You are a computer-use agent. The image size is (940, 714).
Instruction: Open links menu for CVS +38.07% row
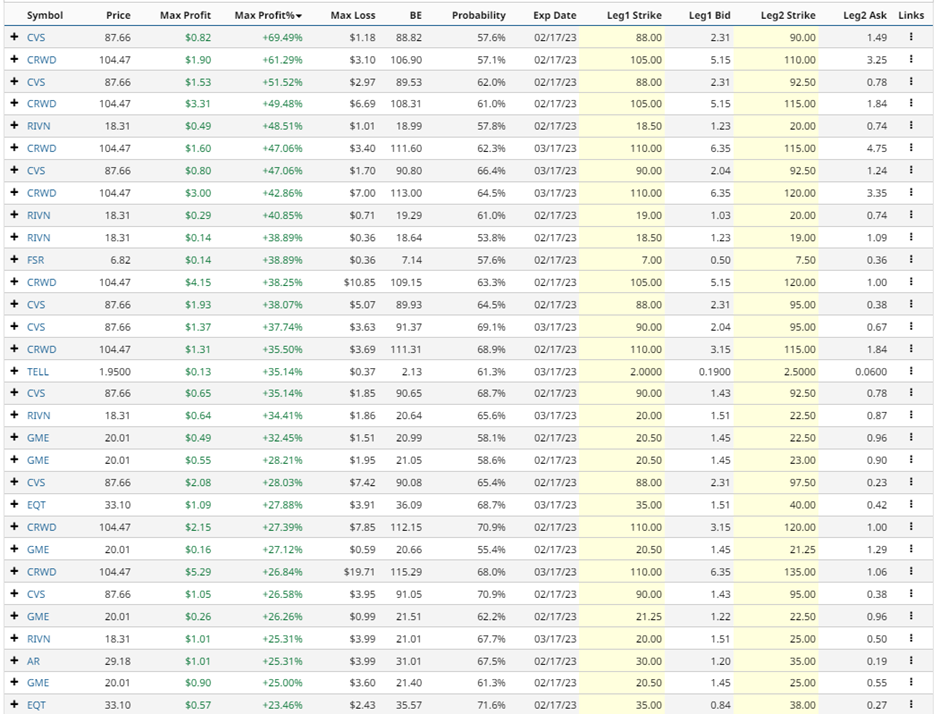(x=911, y=305)
